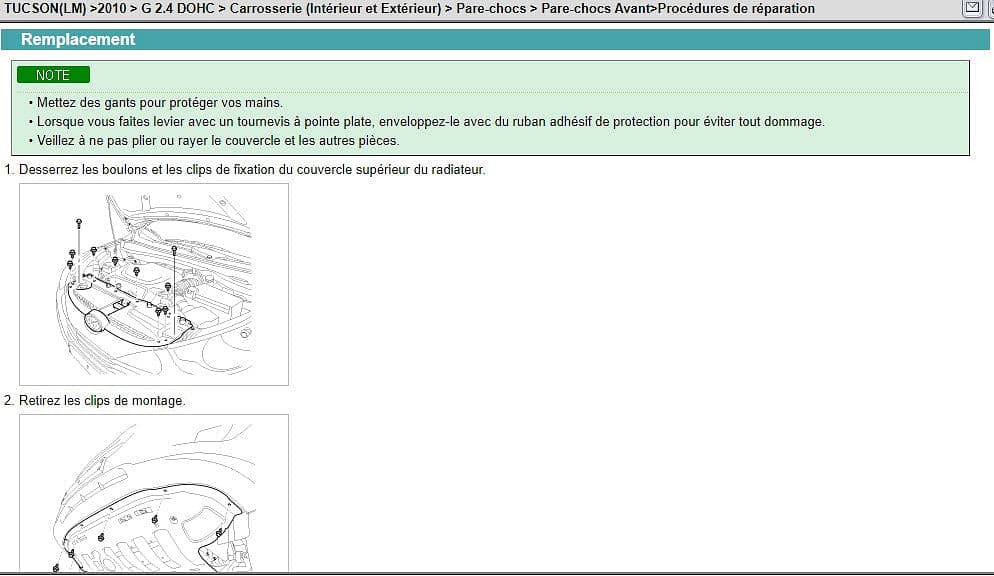Click the flat-tip screwdriver note line
This screenshot has width=994, height=576.
coord(430,122)
